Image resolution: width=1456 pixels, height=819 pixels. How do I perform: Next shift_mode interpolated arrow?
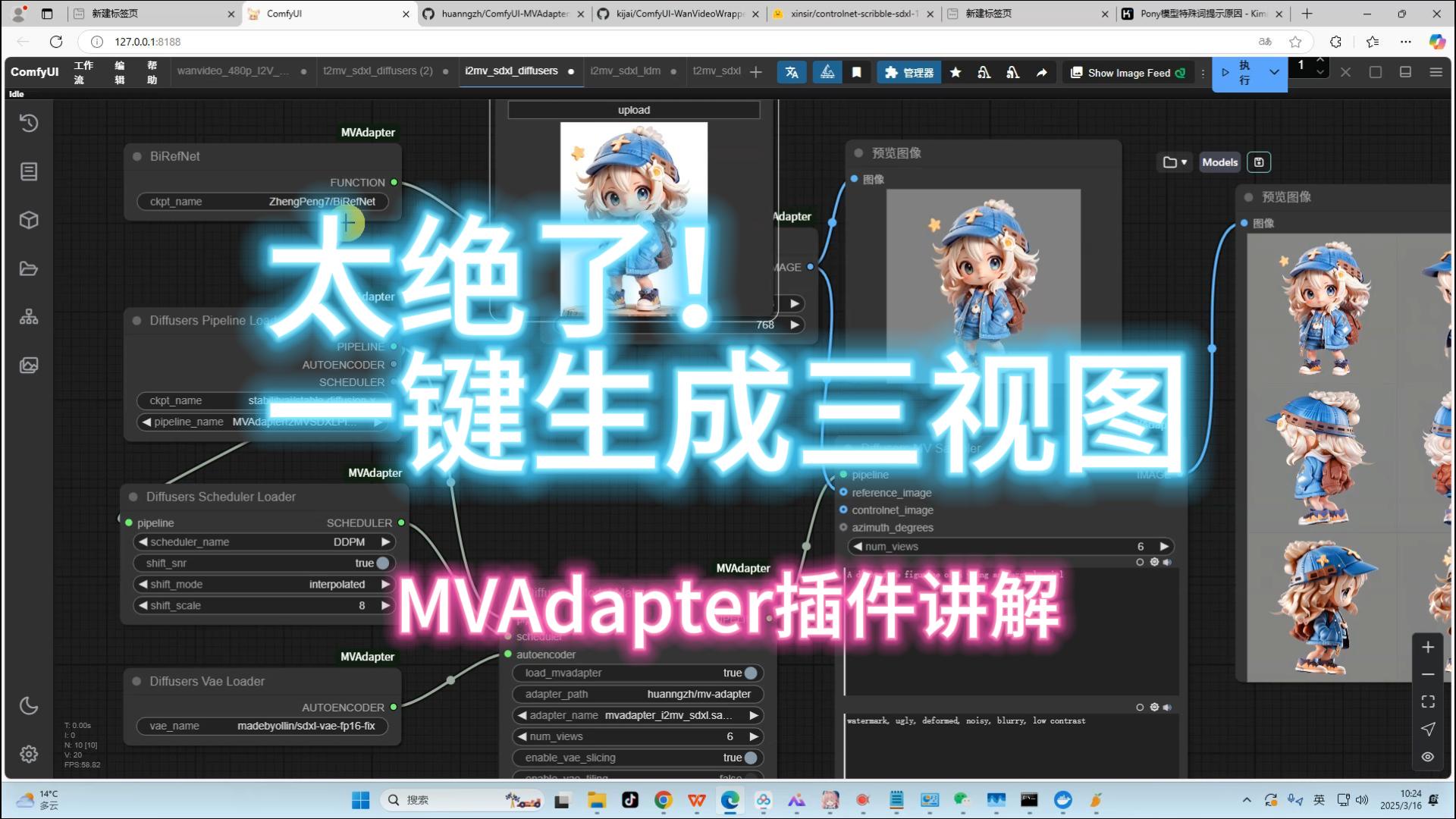click(385, 585)
